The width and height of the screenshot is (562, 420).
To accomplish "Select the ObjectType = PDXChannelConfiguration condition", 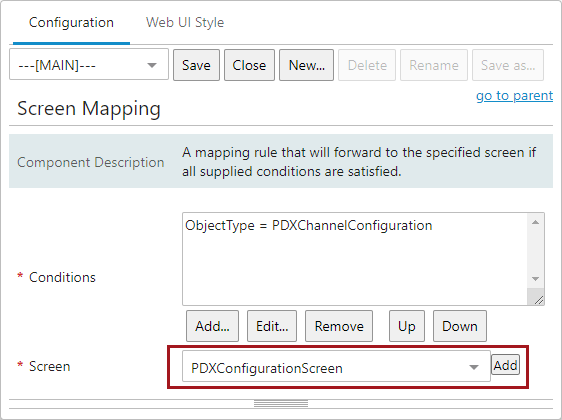I will [x=309, y=225].
